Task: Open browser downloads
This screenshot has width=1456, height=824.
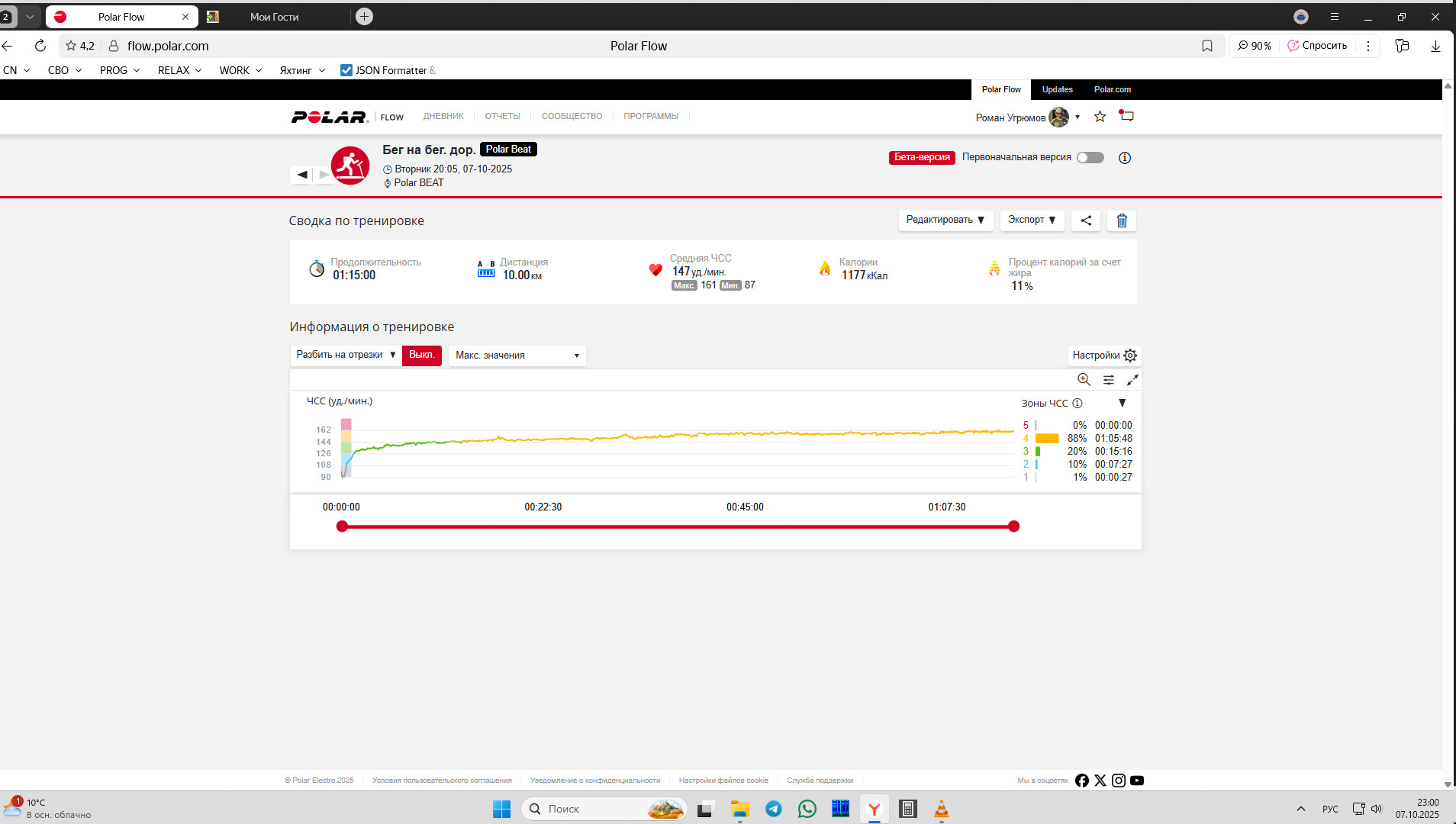Action: coord(1435,46)
